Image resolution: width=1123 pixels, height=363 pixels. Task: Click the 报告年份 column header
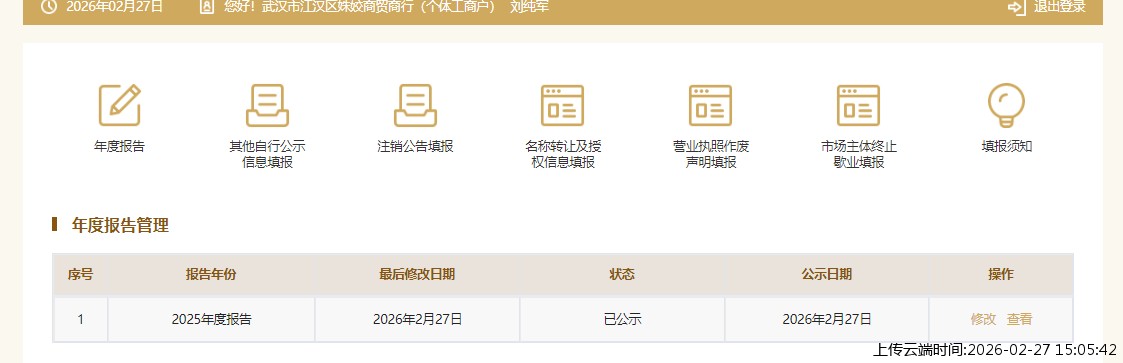click(211, 274)
